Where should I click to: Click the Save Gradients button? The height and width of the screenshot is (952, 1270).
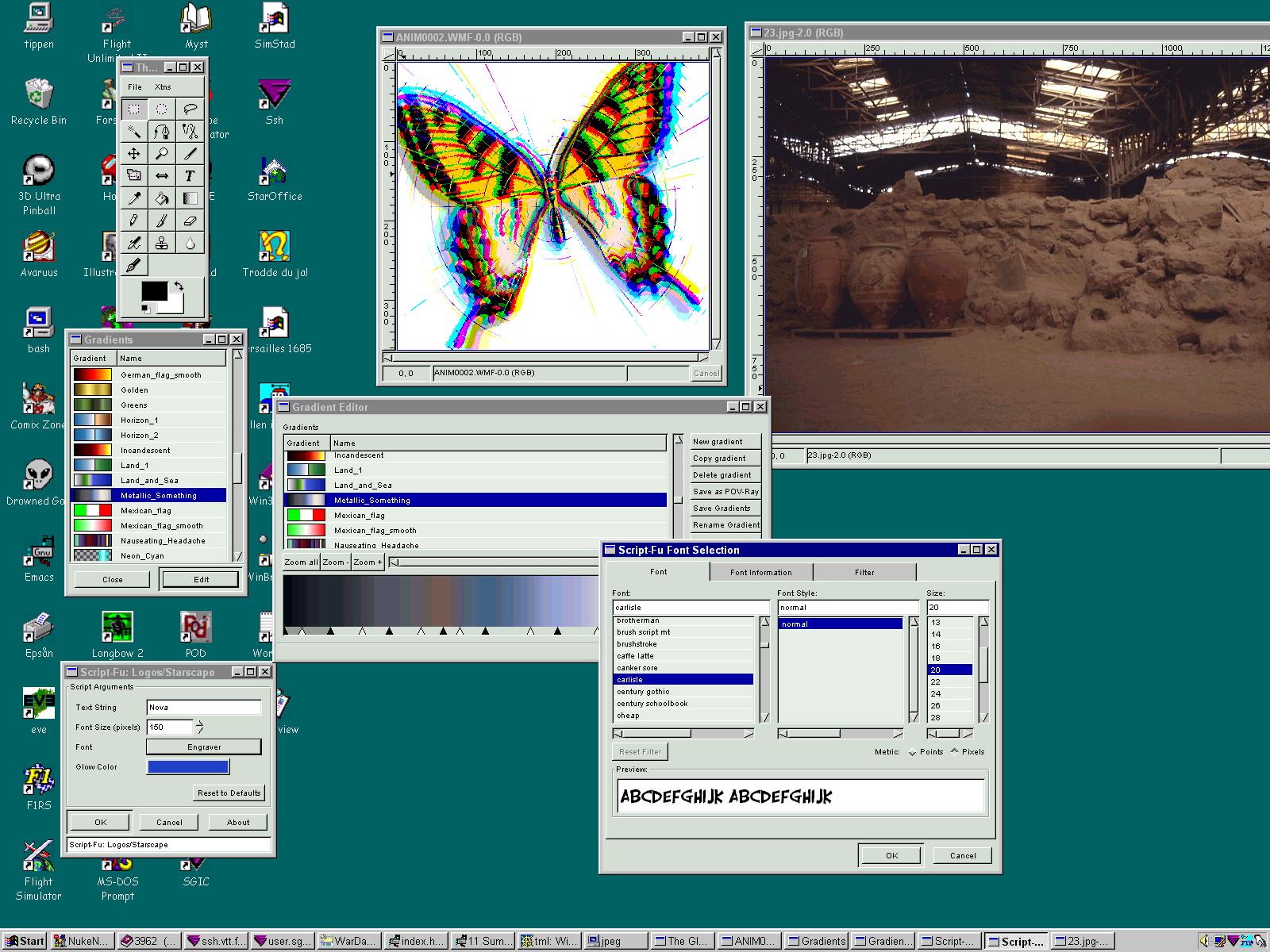click(725, 508)
